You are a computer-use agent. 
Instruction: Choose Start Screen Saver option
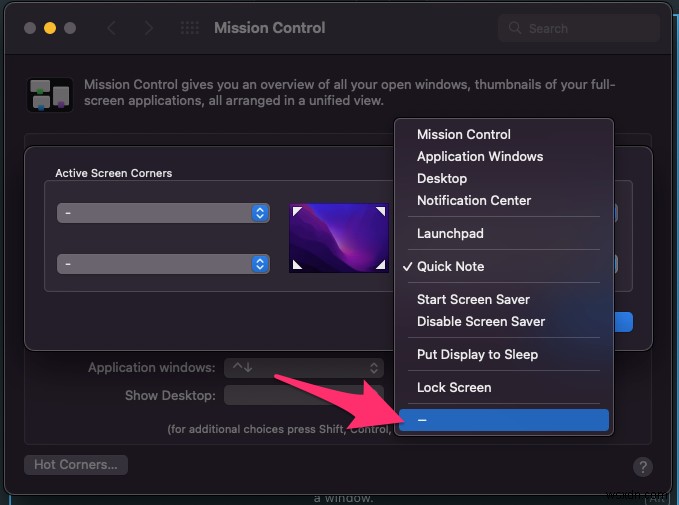(x=504, y=299)
